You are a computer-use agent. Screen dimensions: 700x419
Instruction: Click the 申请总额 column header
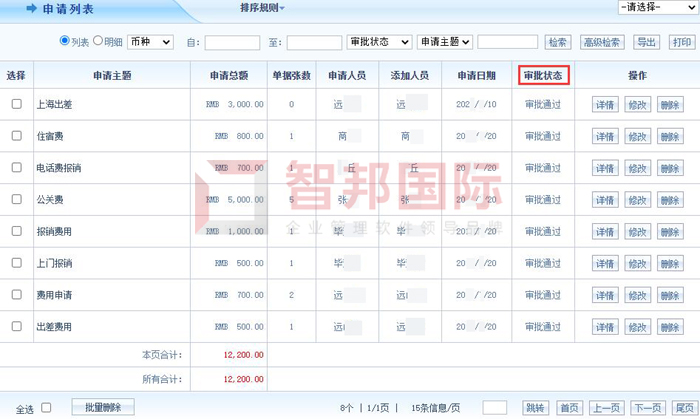(229, 75)
